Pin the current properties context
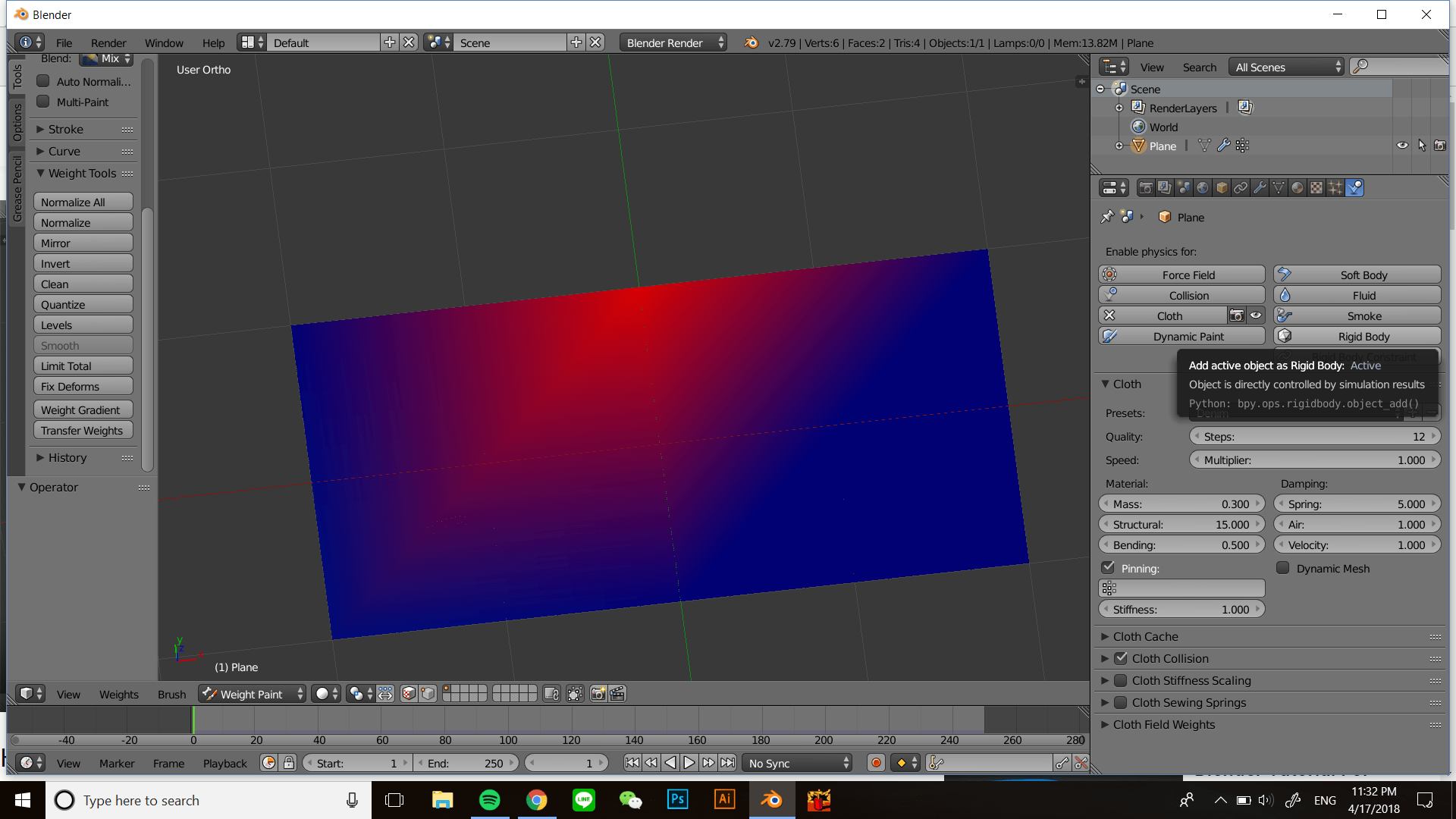 (x=1107, y=216)
